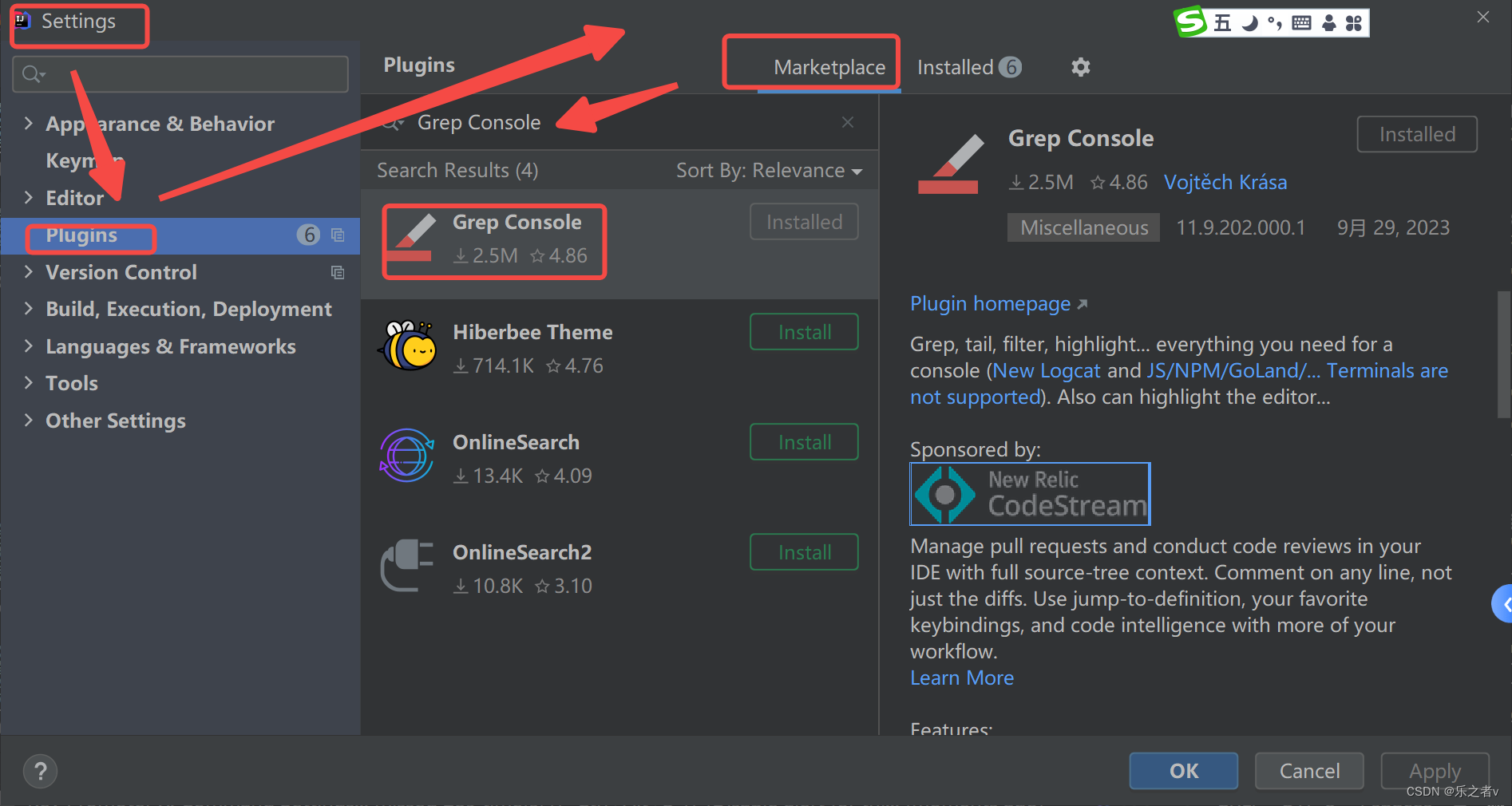Open the Learn More link
This screenshot has width=1512, height=806.
962,678
